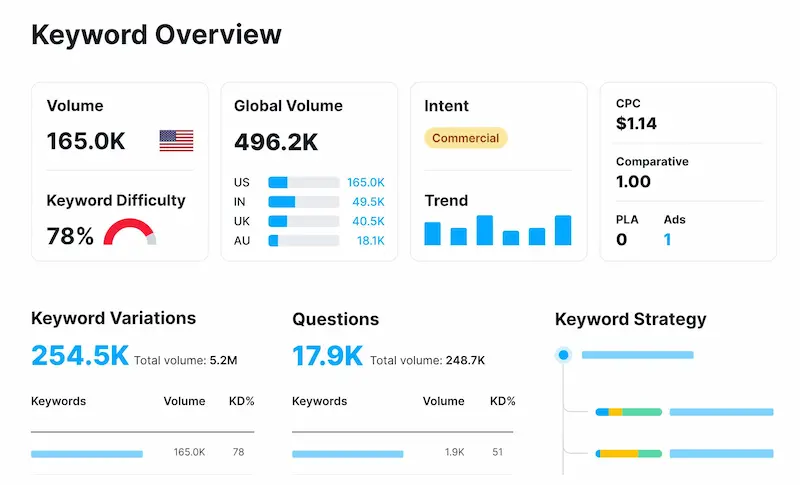This screenshot has width=800, height=485.
Task: Click Total volume 248.7K text
Action: click(x=428, y=360)
